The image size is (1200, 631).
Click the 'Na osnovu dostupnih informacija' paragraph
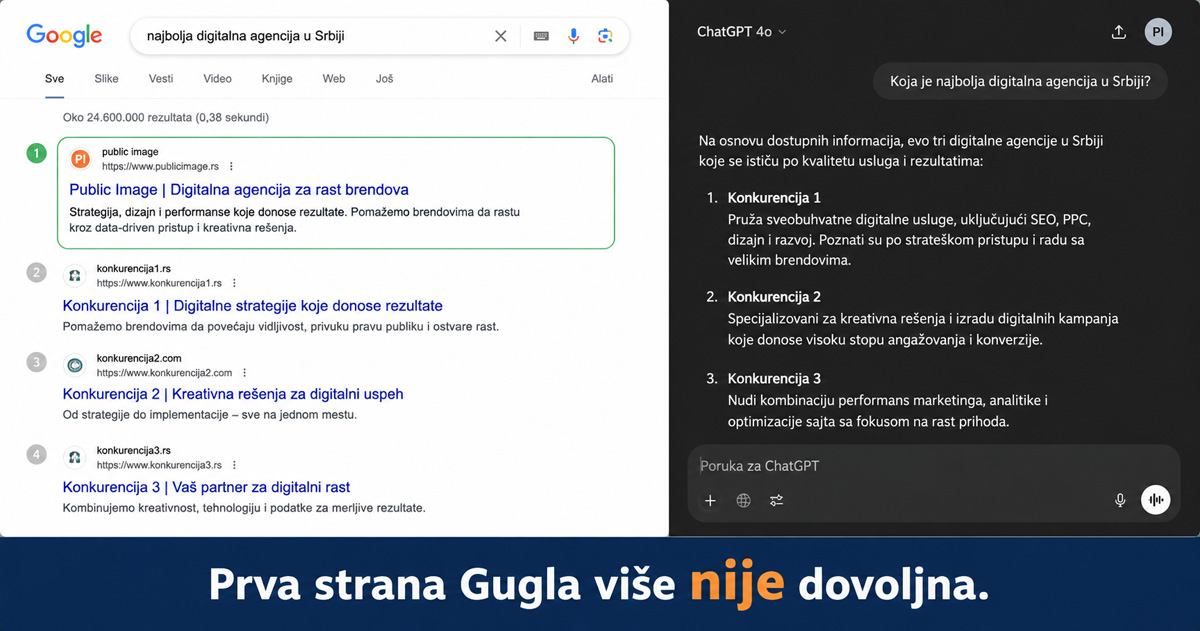901,150
